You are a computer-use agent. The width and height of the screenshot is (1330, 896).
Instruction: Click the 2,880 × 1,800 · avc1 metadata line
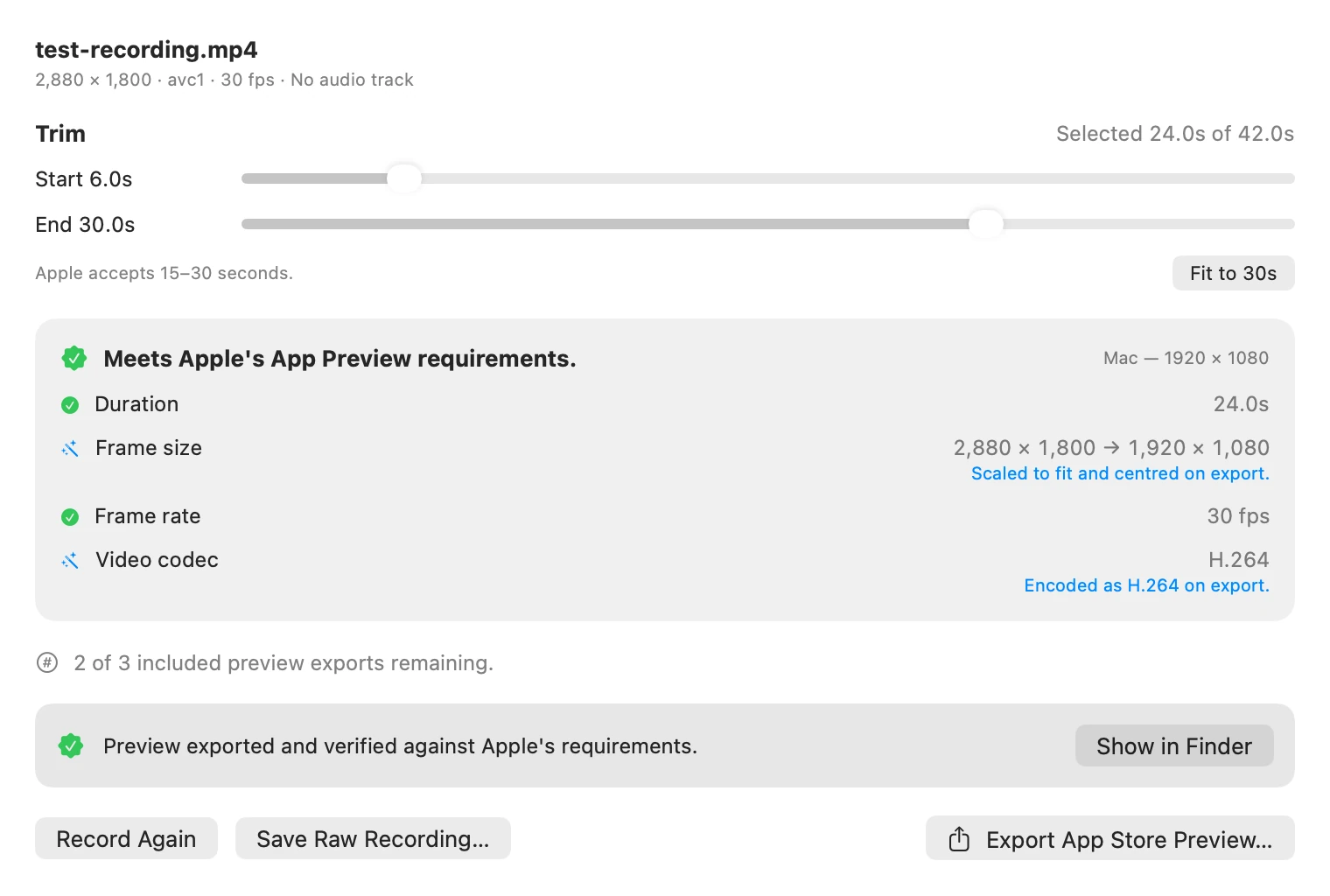(x=224, y=80)
